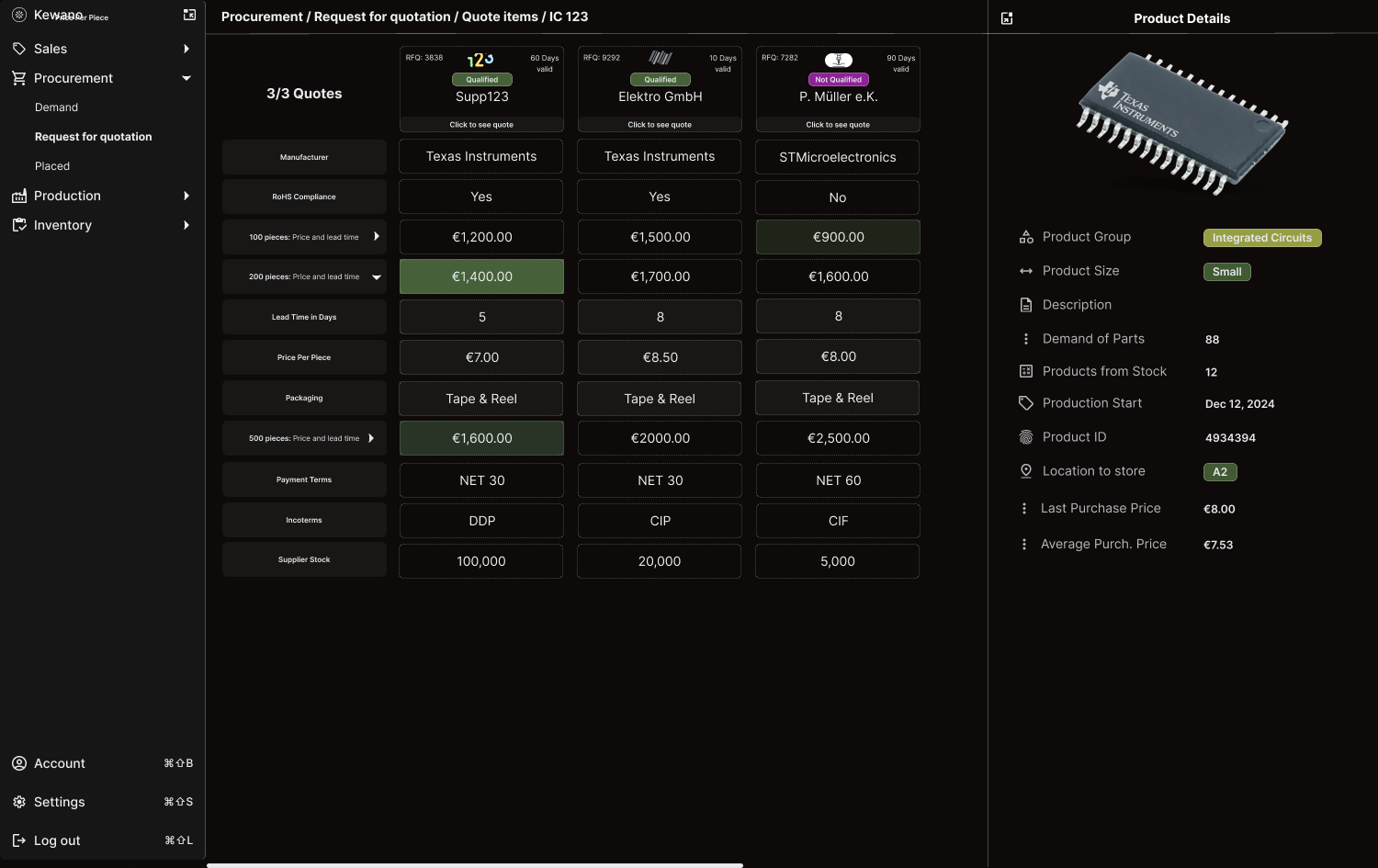Click to see quote for P. Müller e.K.

point(838,125)
